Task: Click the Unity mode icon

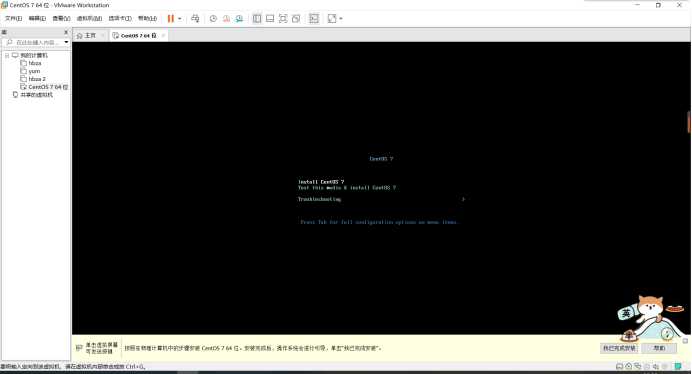Action: (296, 18)
